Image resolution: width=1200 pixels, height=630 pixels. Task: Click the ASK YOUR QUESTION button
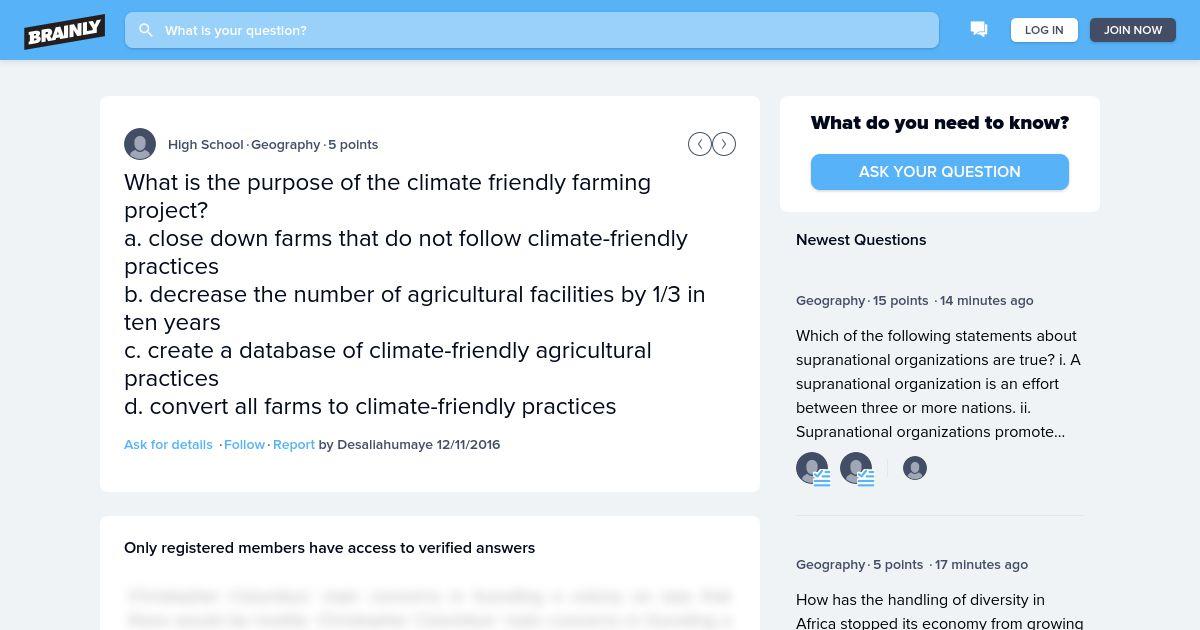tap(940, 172)
